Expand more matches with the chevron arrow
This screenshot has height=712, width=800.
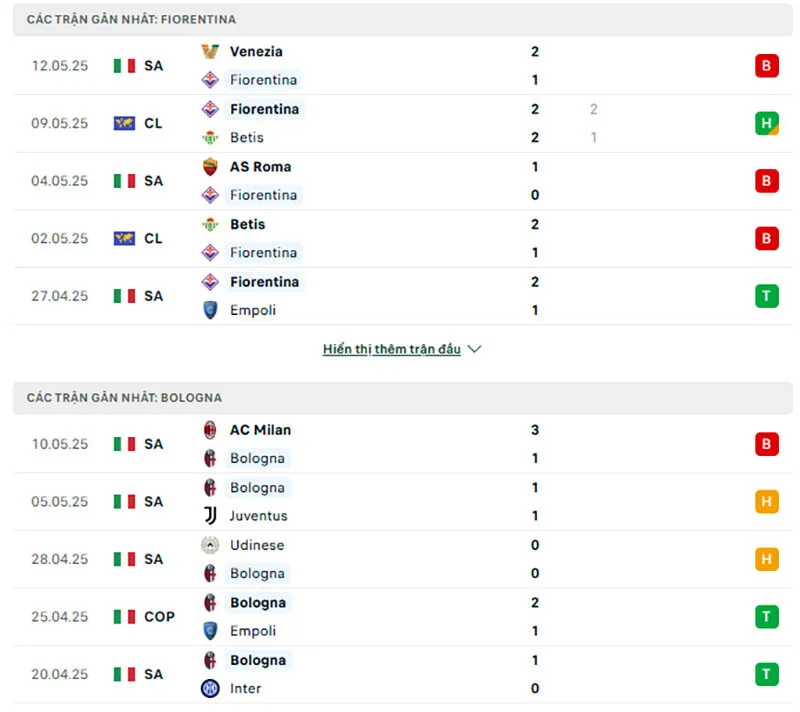[474, 349]
